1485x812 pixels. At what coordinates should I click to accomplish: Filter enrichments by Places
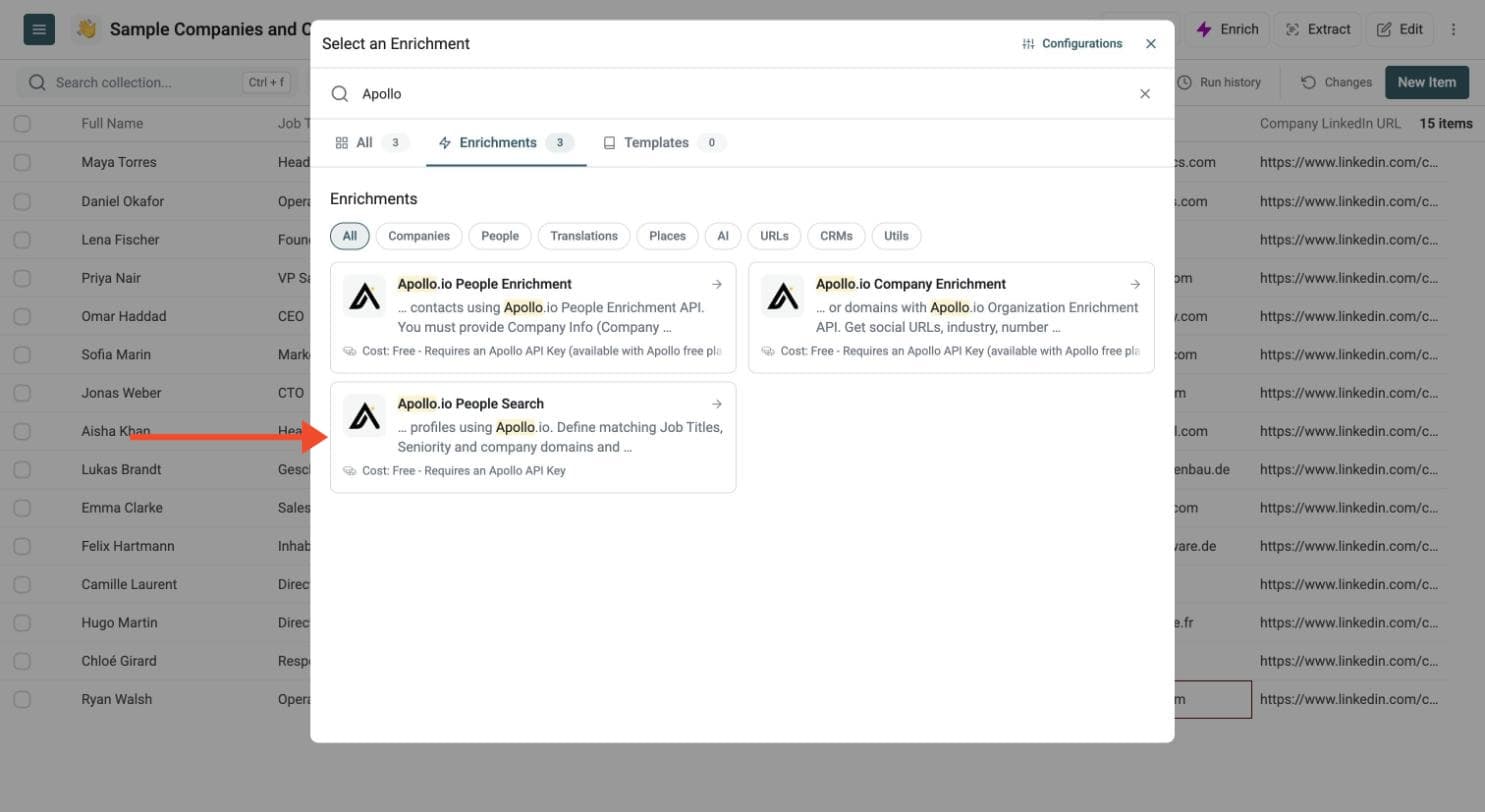(667, 236)
